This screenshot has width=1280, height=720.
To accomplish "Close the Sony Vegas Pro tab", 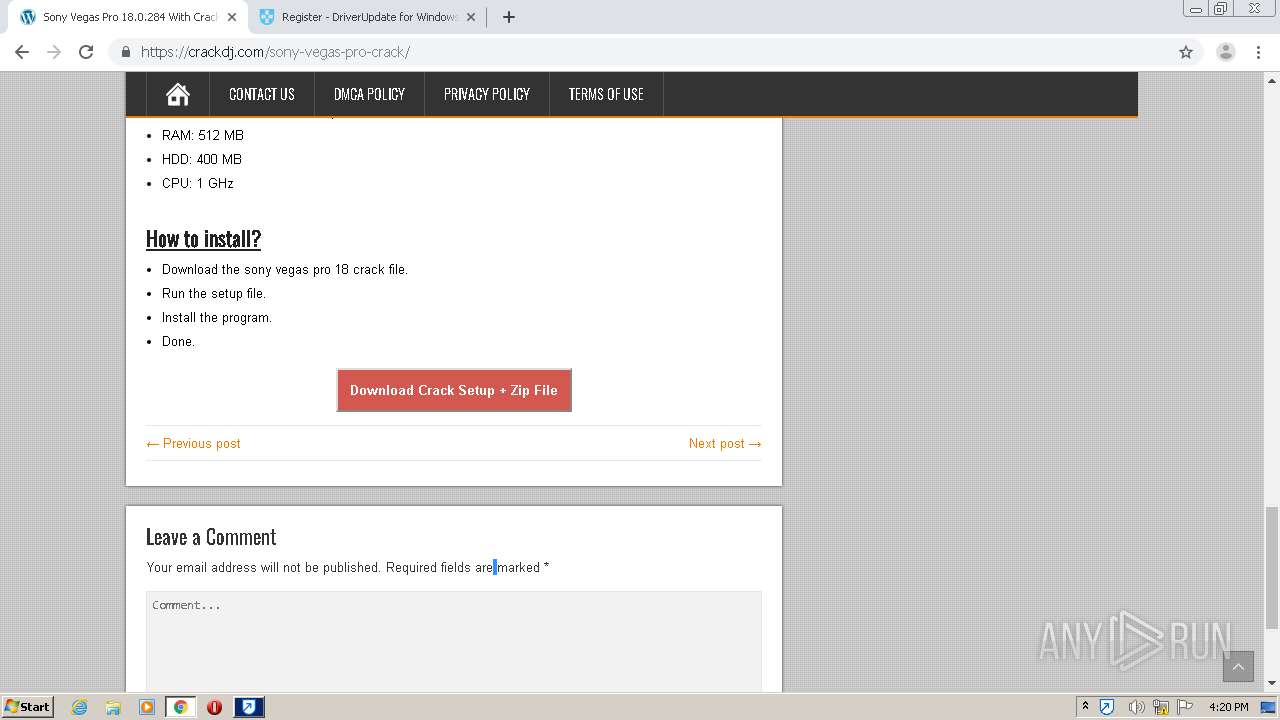I will (232, 17).
